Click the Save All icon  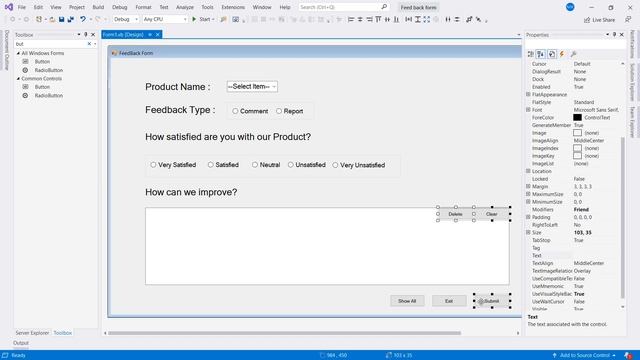click(x=71, y=19)
